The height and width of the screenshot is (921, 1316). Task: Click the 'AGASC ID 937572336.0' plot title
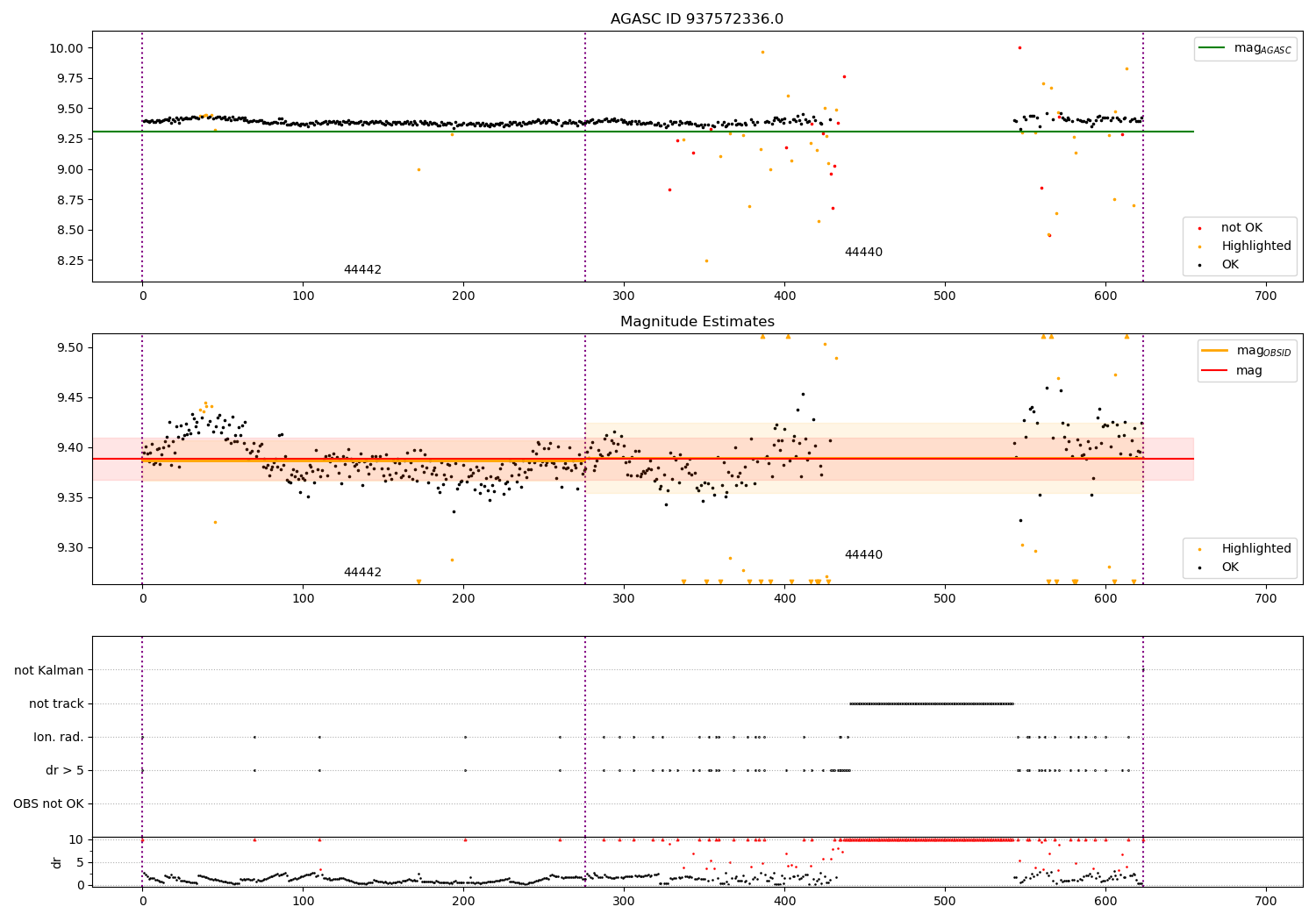[x=697, y=18]
